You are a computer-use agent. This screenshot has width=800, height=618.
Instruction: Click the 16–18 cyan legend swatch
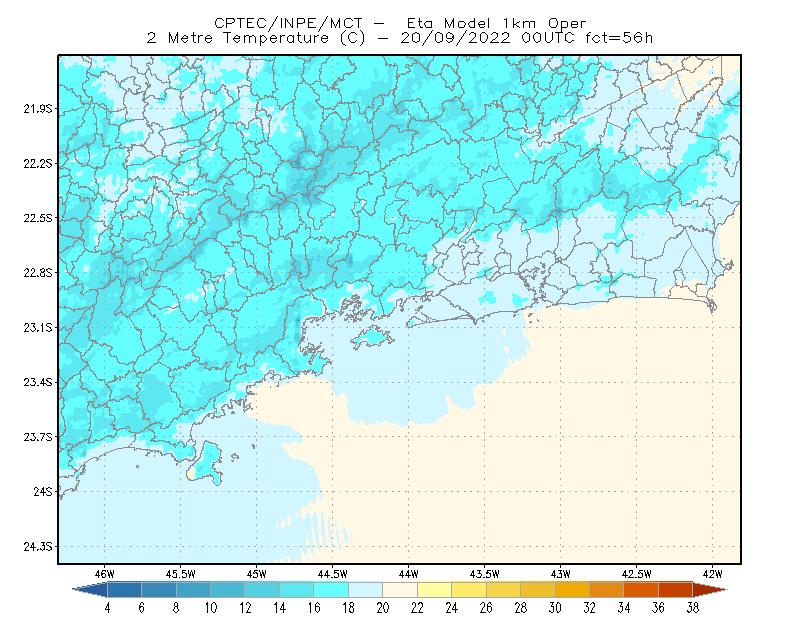(331, 589)
